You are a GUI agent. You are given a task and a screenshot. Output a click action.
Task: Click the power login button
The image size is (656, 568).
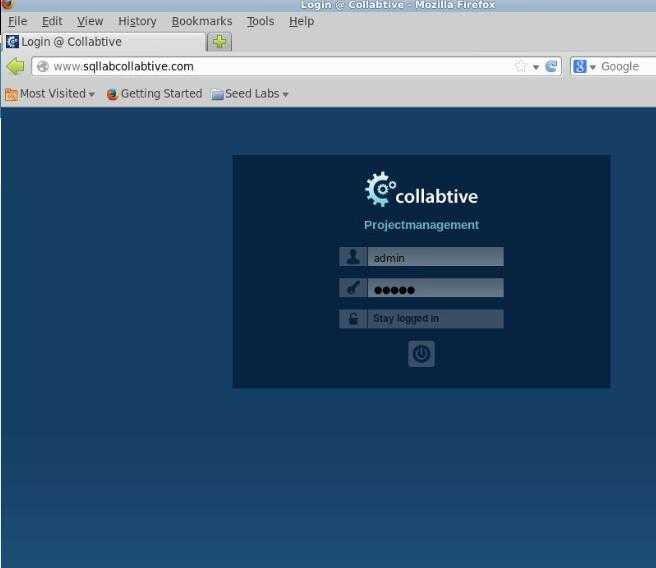pyautogui.click(x=421, y=354)
